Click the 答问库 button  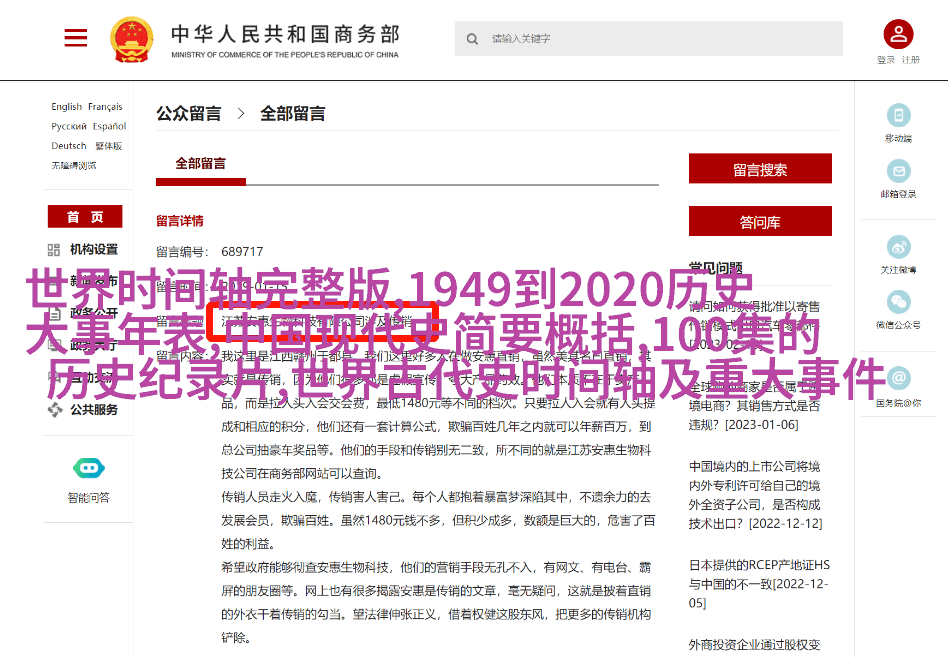[760, 222]
